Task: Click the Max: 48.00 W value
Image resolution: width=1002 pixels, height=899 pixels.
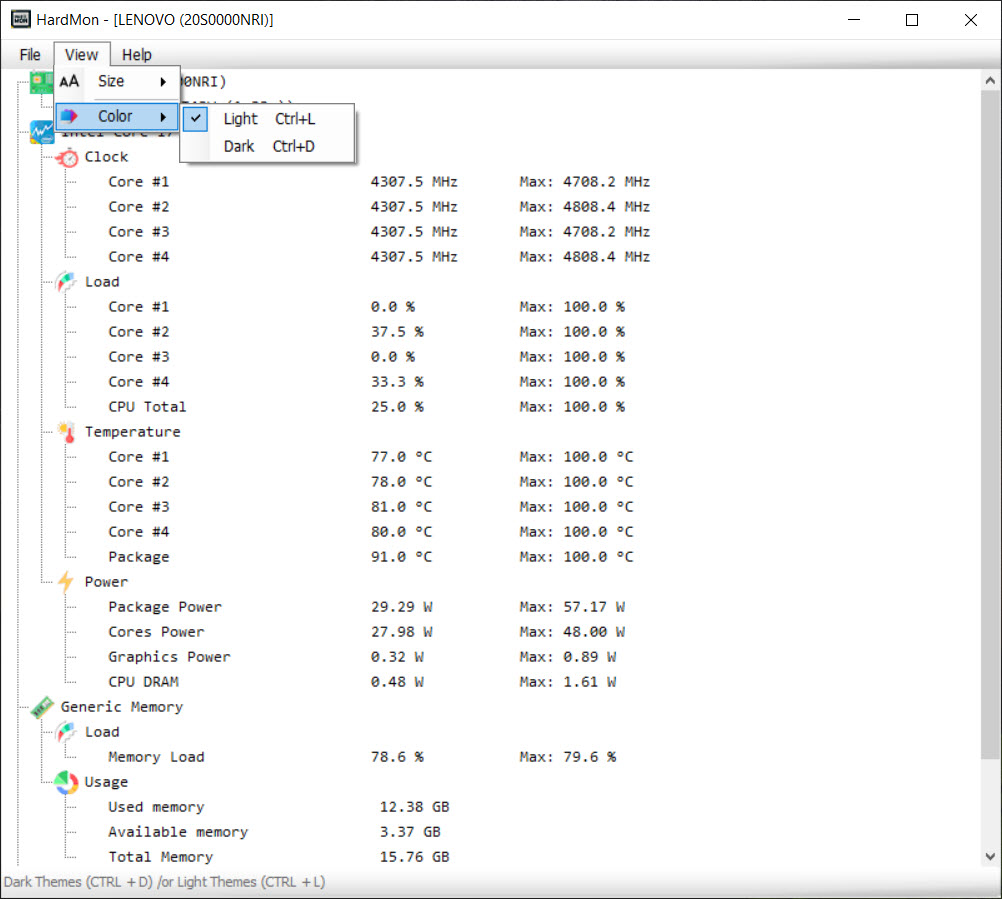Action: coord(573,632)
